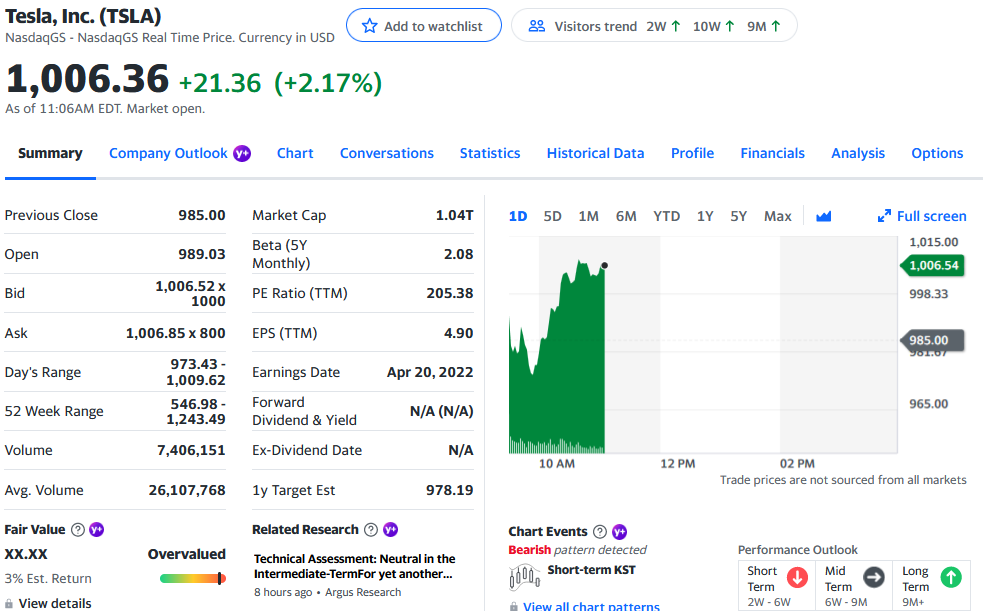The width and height of the screenshot is (983, 611).
Task: Click the Add to watchlist button
Action: click(x=424, y=26)
